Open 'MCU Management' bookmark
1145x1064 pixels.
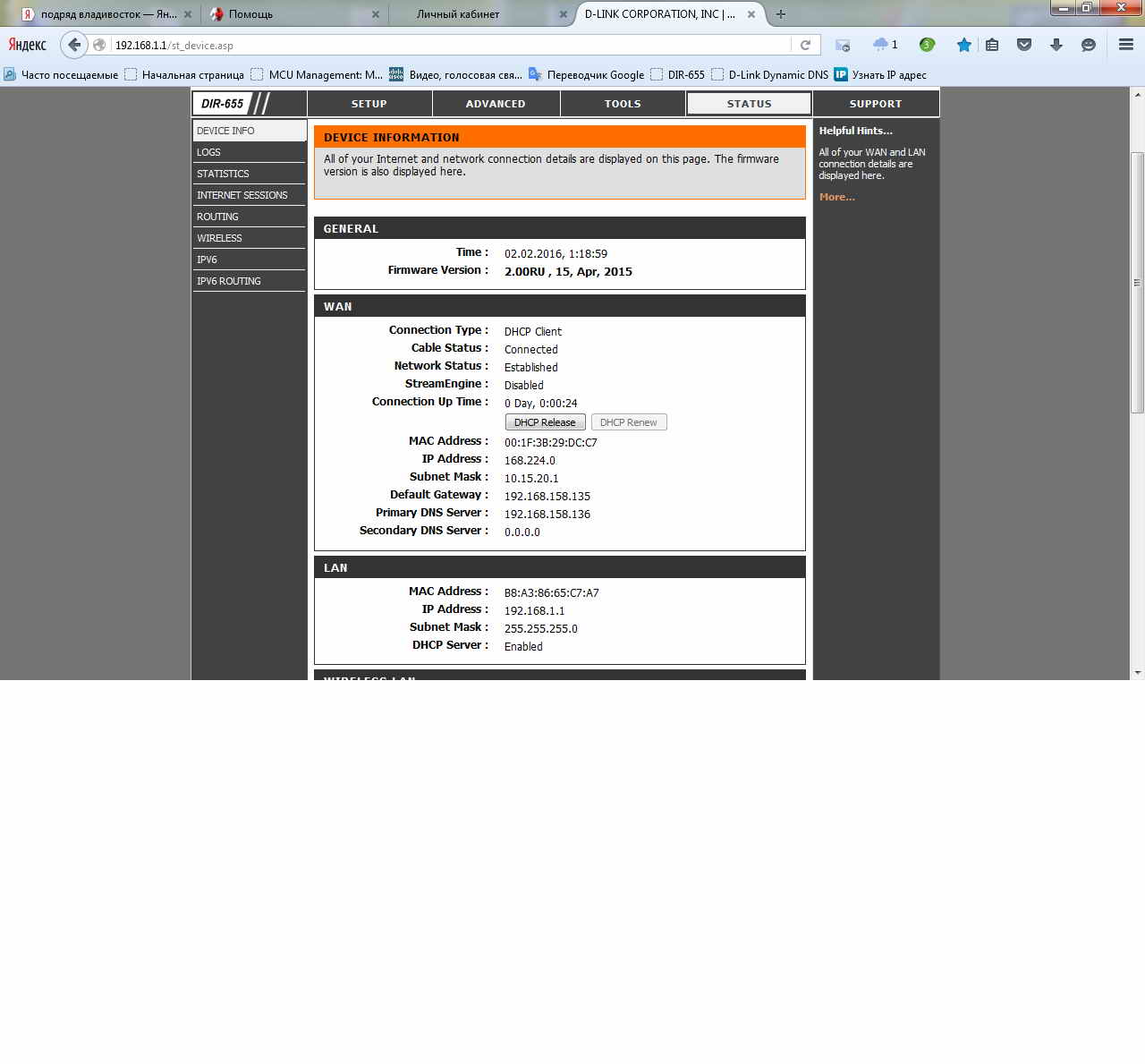point(318,75)
